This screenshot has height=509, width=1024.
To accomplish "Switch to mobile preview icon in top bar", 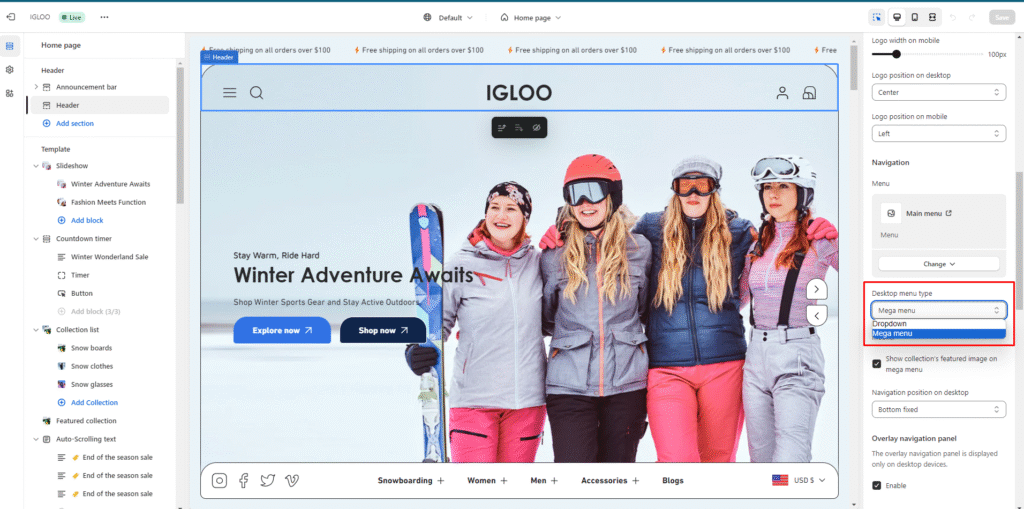I will pos(914,17).
